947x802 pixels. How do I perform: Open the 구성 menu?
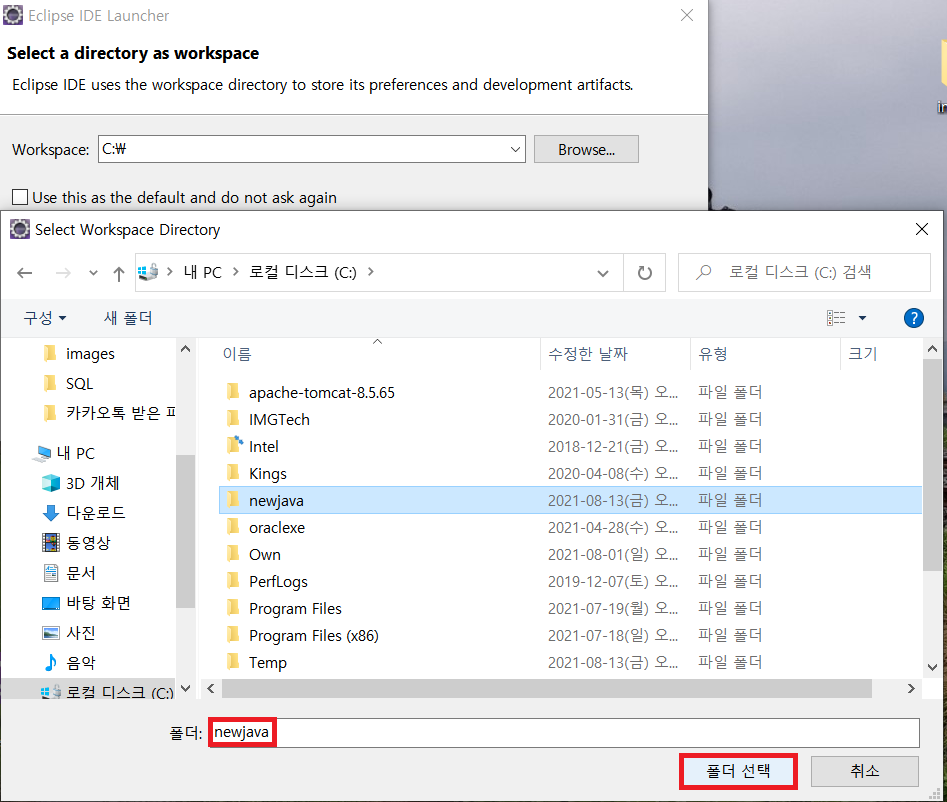[45, 318]
